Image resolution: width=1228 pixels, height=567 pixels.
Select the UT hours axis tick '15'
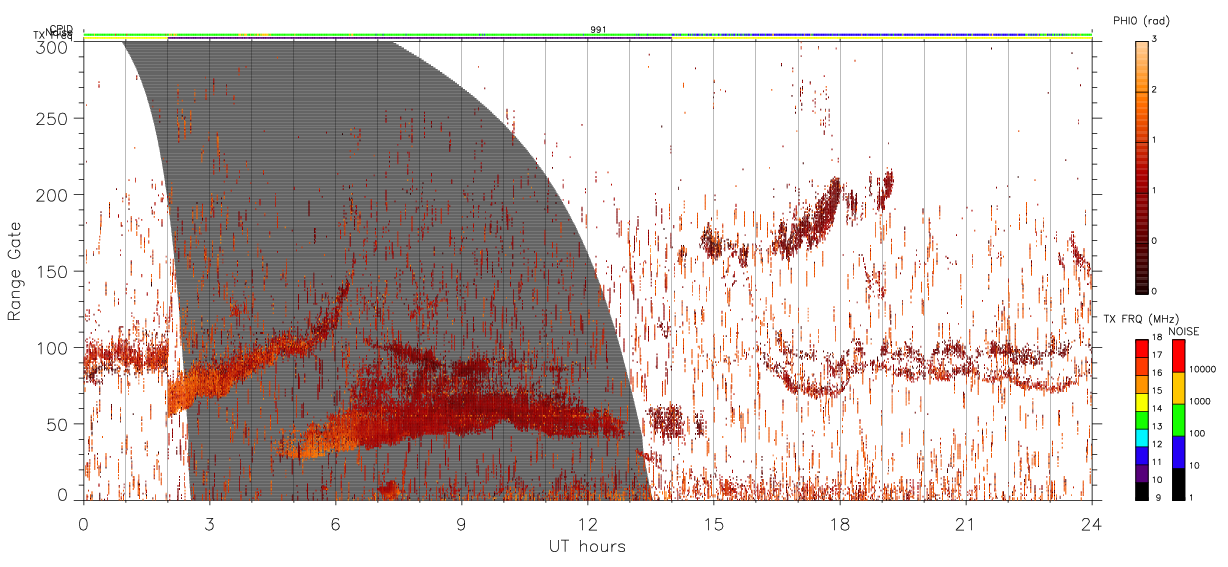(x=714, y=523)
